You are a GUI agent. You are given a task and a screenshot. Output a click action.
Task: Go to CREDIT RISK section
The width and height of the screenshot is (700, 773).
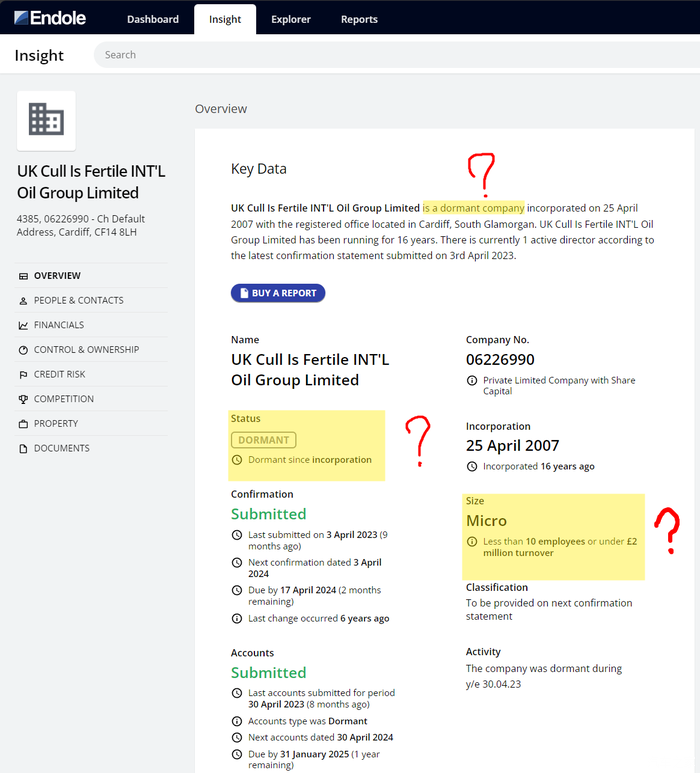[59, 374]
